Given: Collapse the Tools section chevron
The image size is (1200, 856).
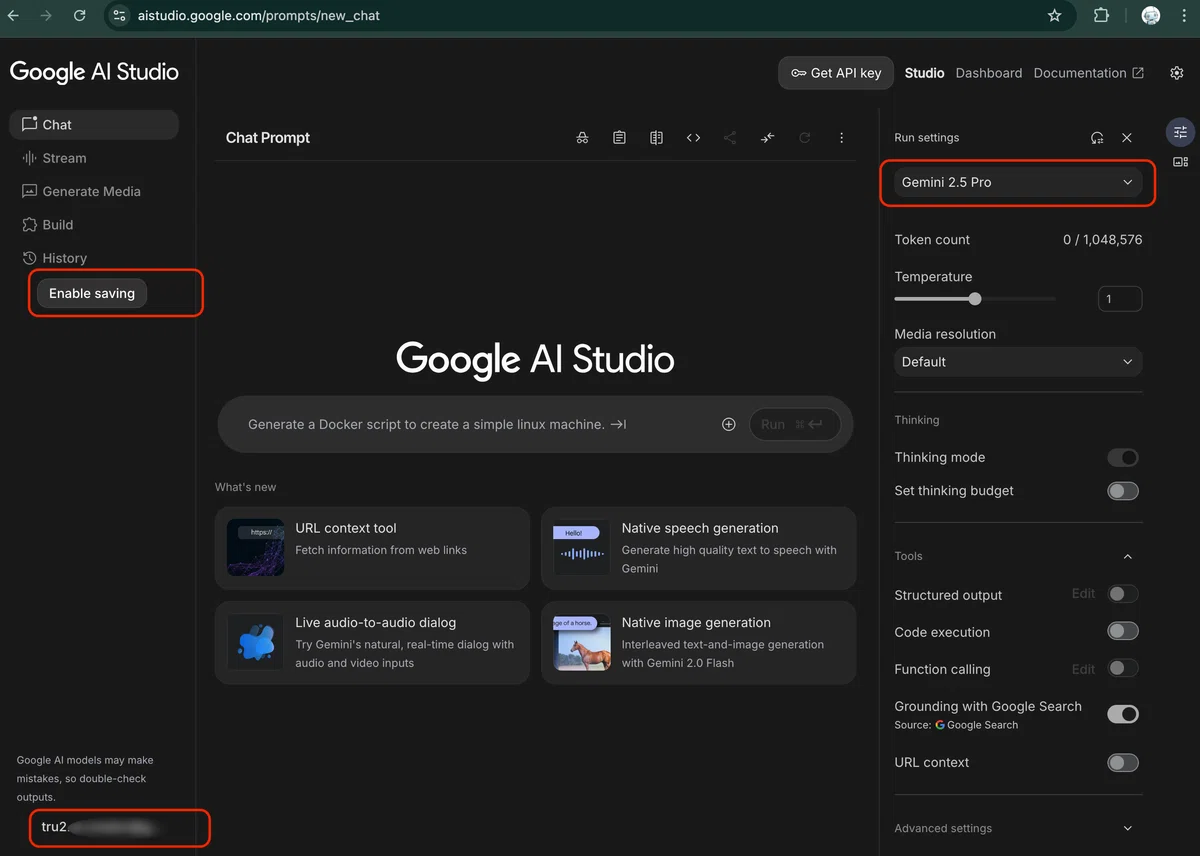Looking at the screenshot, I should pyautogui.click(x=1128, y=556).
